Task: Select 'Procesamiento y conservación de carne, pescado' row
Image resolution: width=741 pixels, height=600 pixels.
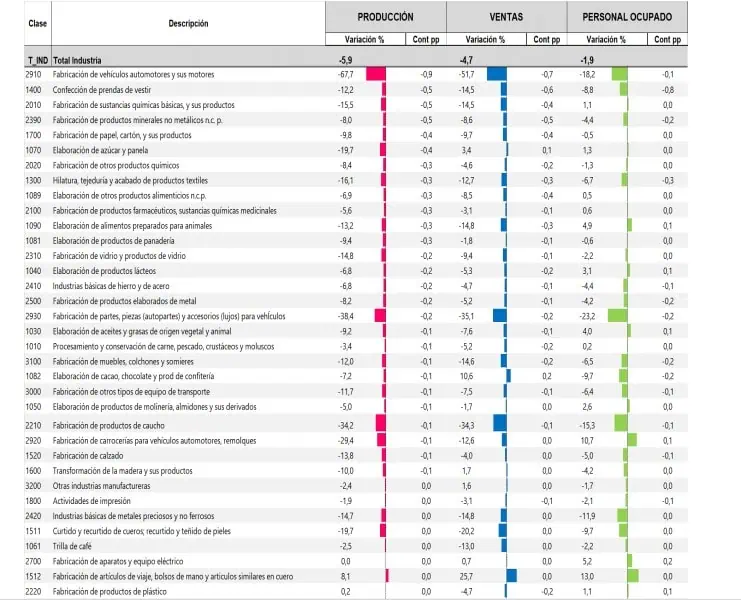Action: click(356, 347)
